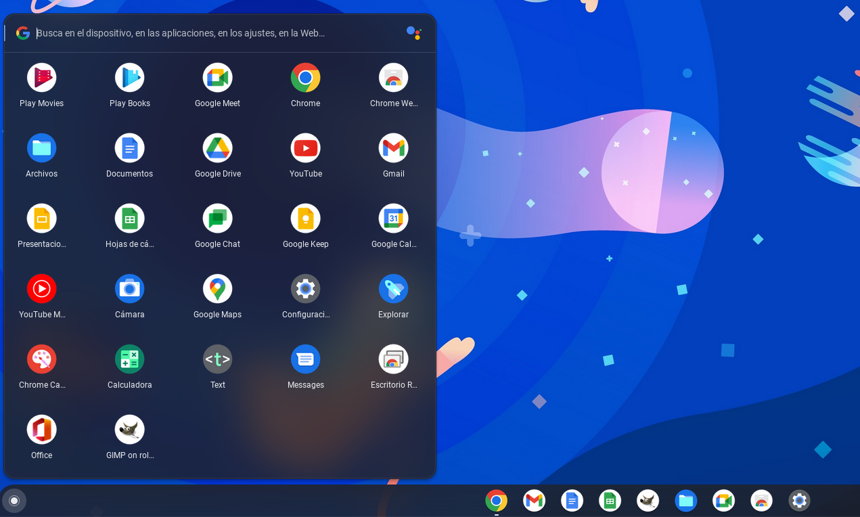Open Google Drive app
This screenshot has width=860, height=517.
[x=217, y=148]
